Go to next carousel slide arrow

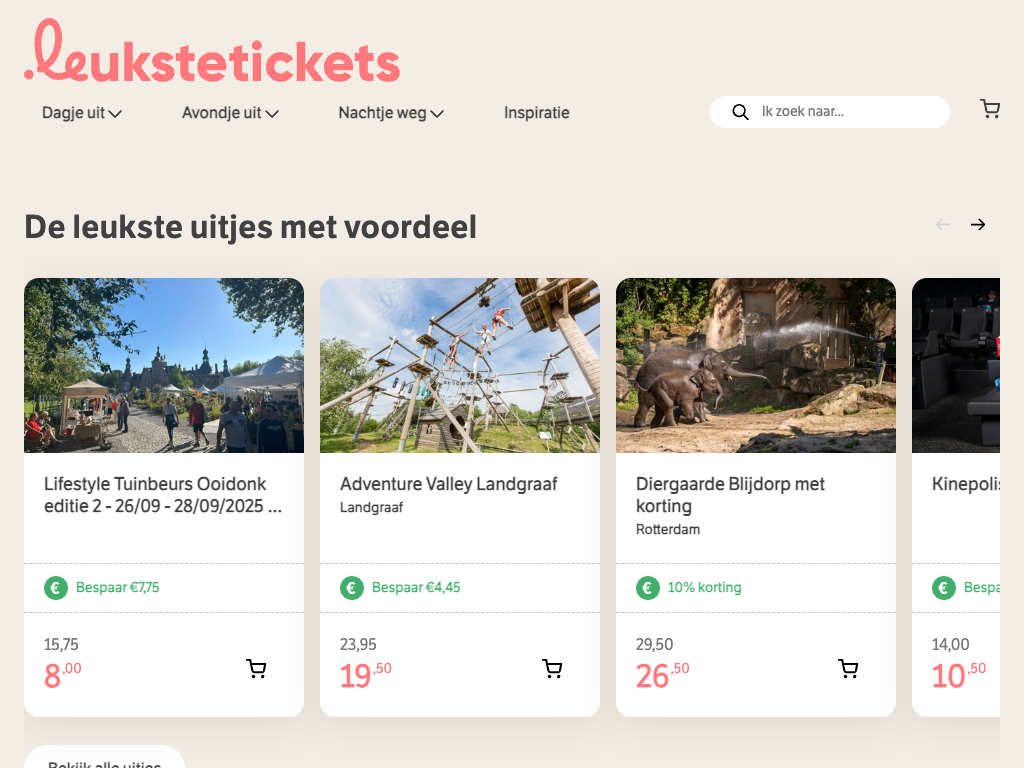[978, 225]
